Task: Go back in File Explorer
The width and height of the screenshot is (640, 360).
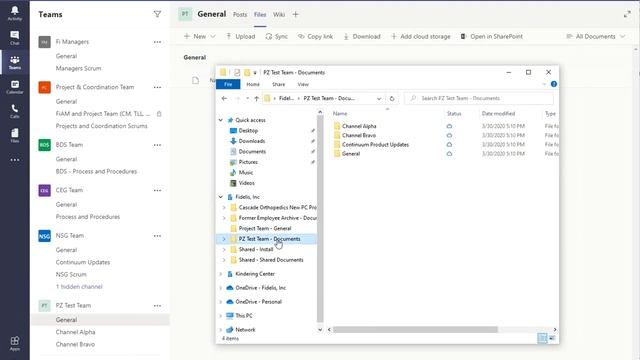Action: (224, 98)
